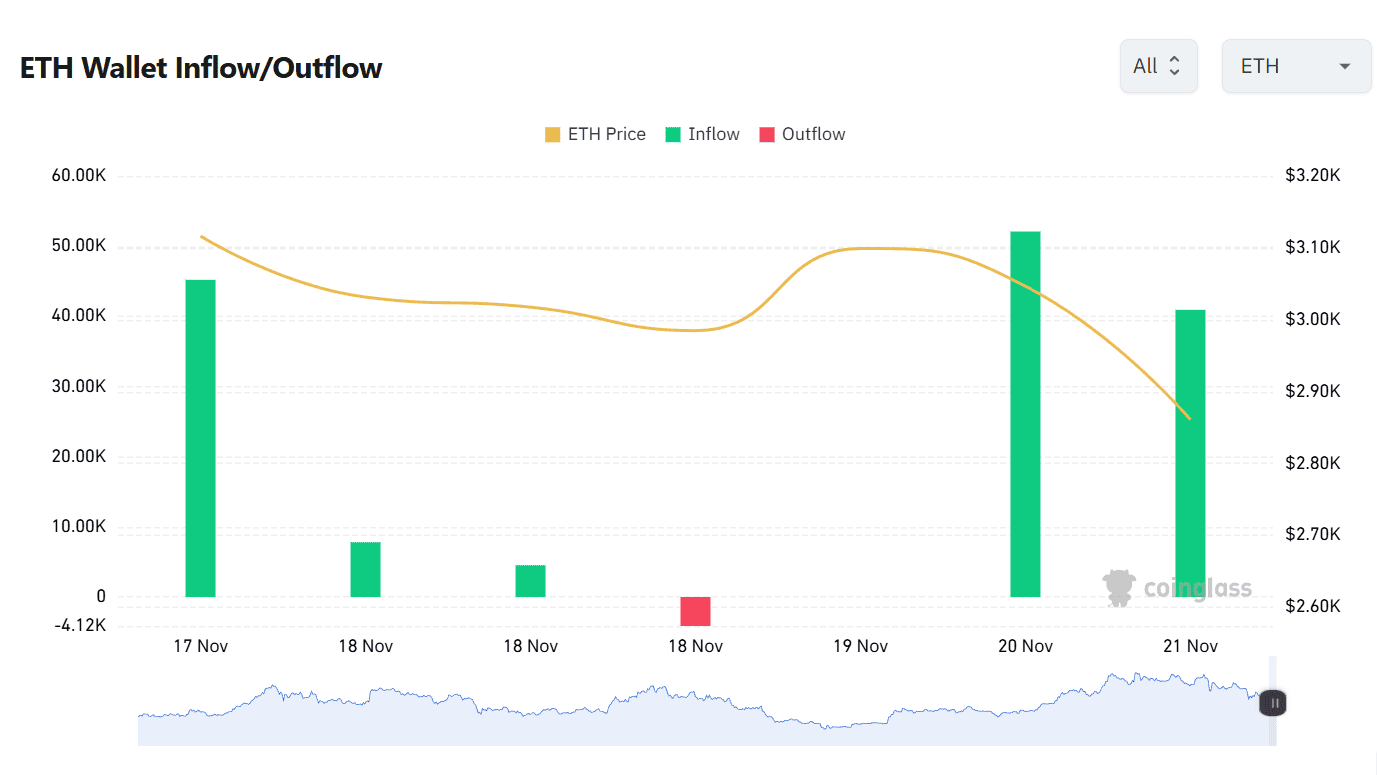Open the All time-range selector
Viewport: 1377px width, 775px height.
pyautogui.click(x=1158, y=65)
